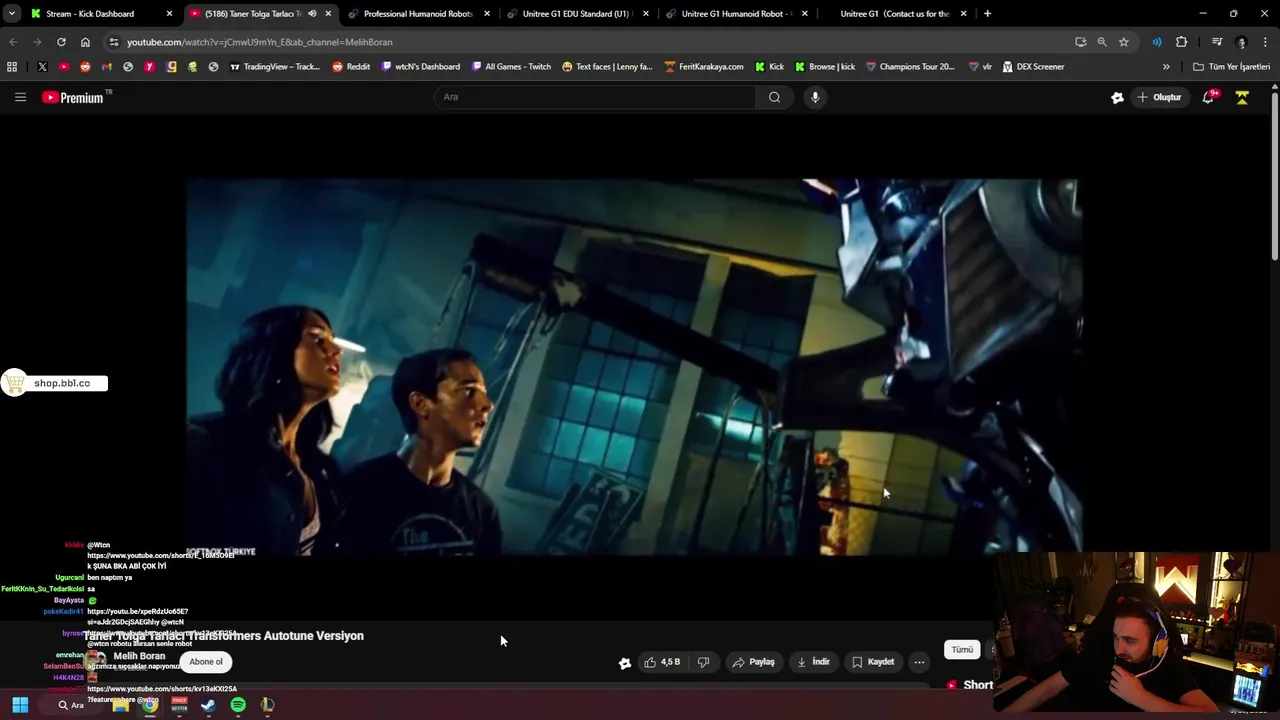1280x720 pixels.
Task: Open the YouTube hamburger guide menu
Action: [x=20, y=97]
